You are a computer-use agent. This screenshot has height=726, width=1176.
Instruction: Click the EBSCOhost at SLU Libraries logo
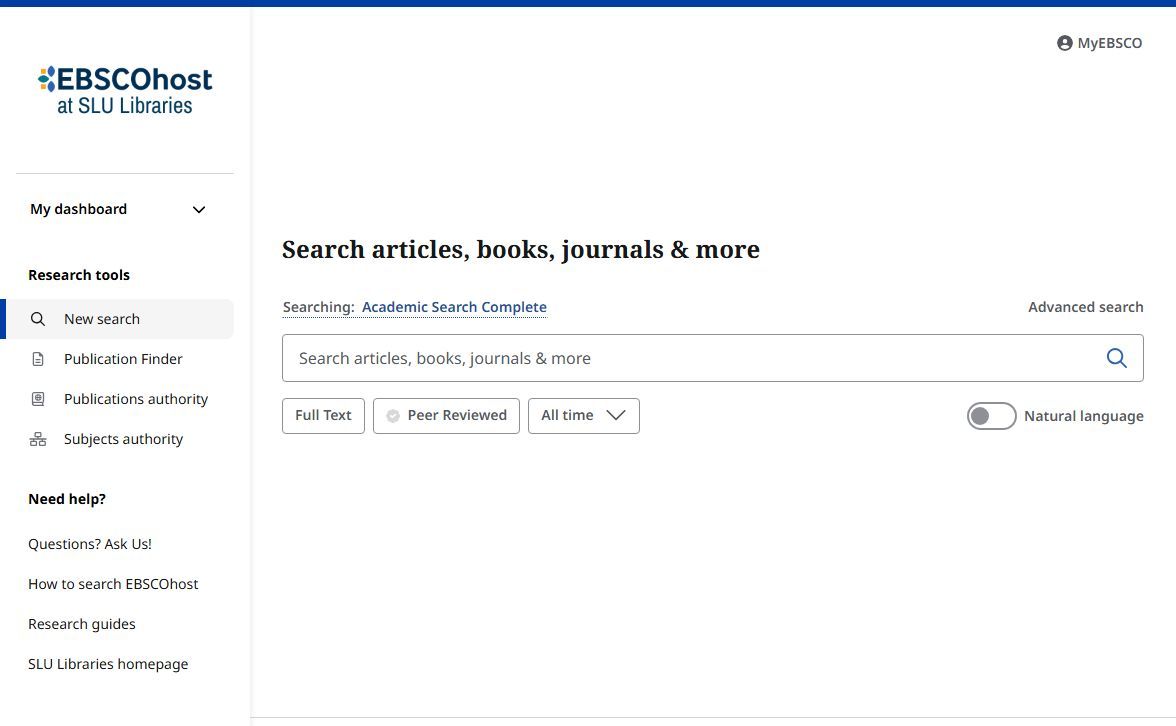[x=125, y=91]
